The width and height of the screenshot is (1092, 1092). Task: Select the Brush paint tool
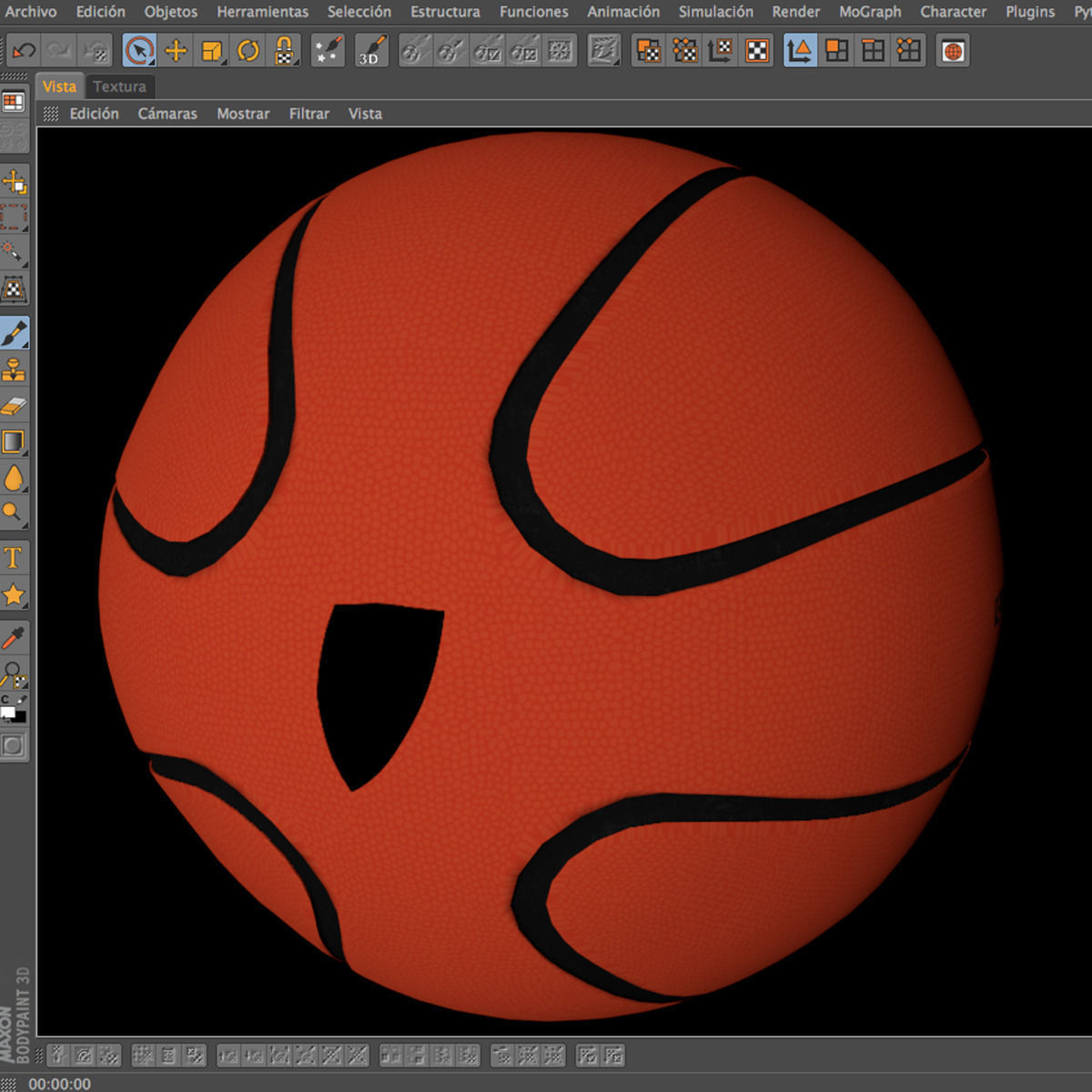[14, 334]
